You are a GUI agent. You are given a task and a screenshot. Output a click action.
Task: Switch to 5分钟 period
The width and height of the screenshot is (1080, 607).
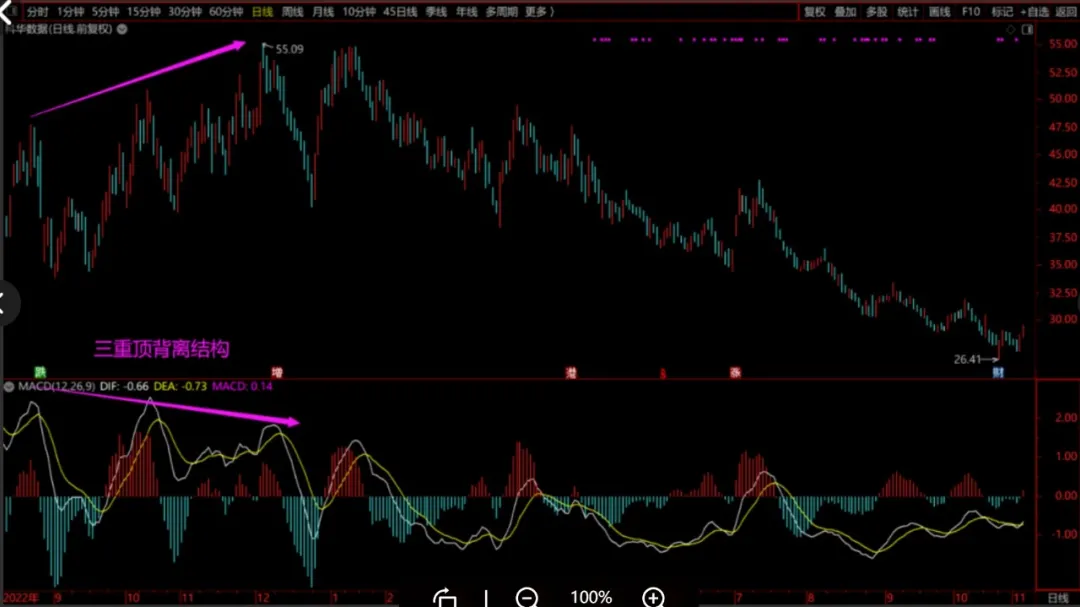[x=105, y=12]
